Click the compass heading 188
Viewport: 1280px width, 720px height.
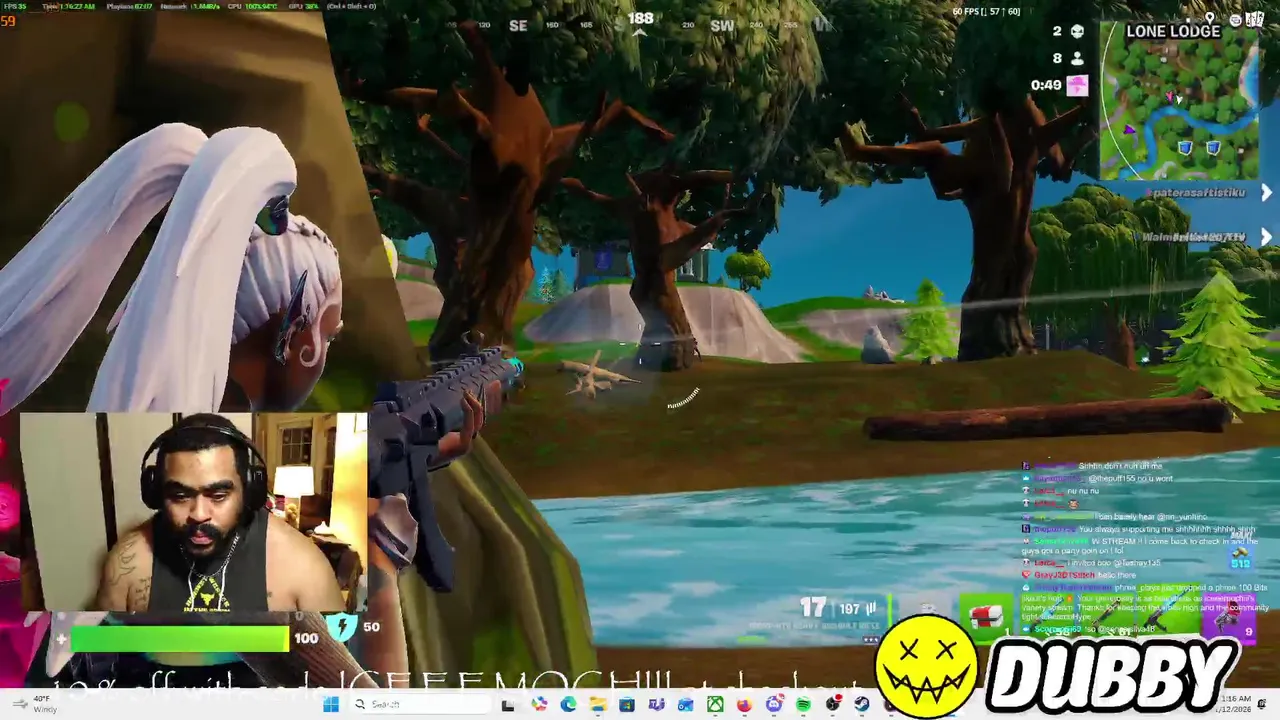click(640, 18)
